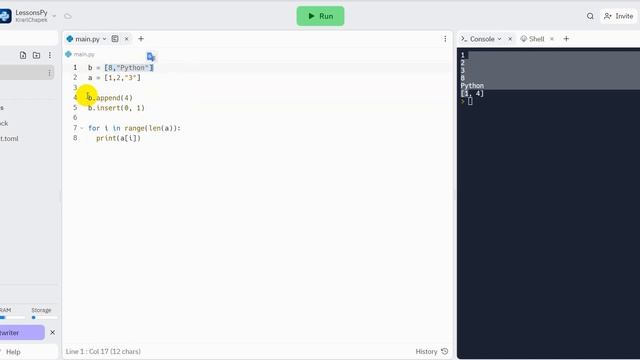This screenshot has width=640, height=360.
Task: Click the cloud sync status icon
Action: pos(68,16)
